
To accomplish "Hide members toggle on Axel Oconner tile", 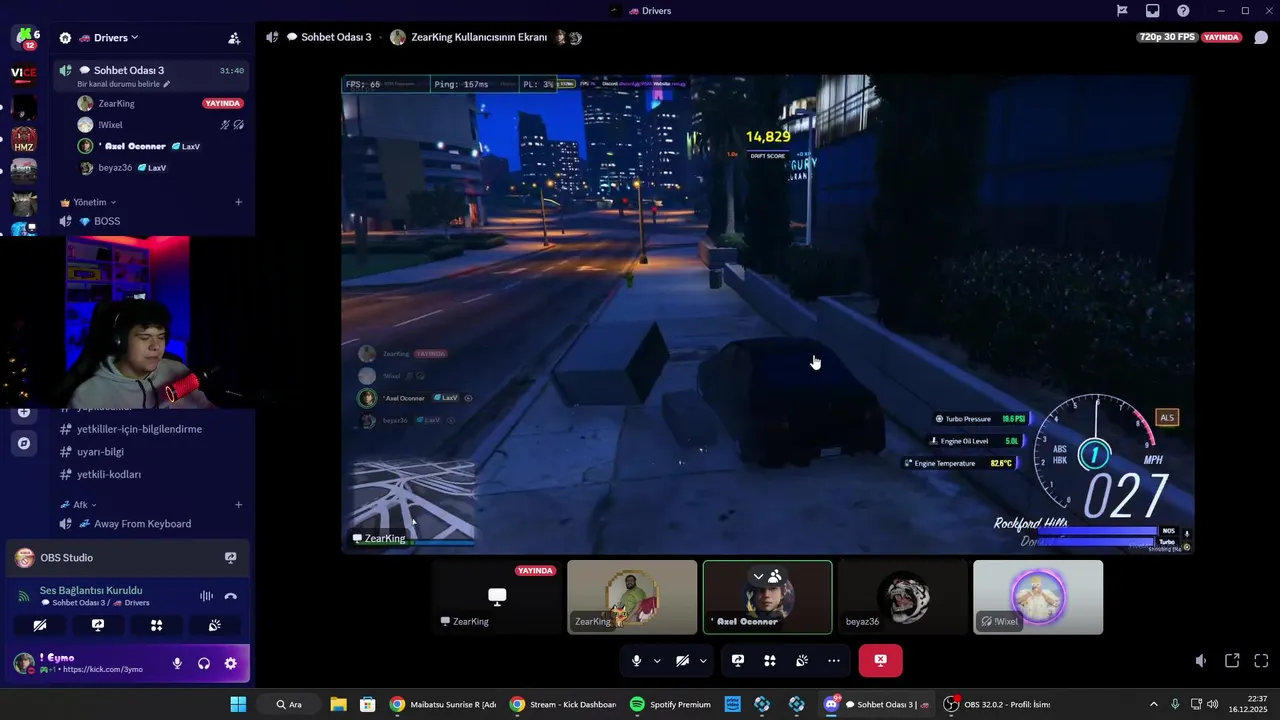I will click(x=767, y=577).
